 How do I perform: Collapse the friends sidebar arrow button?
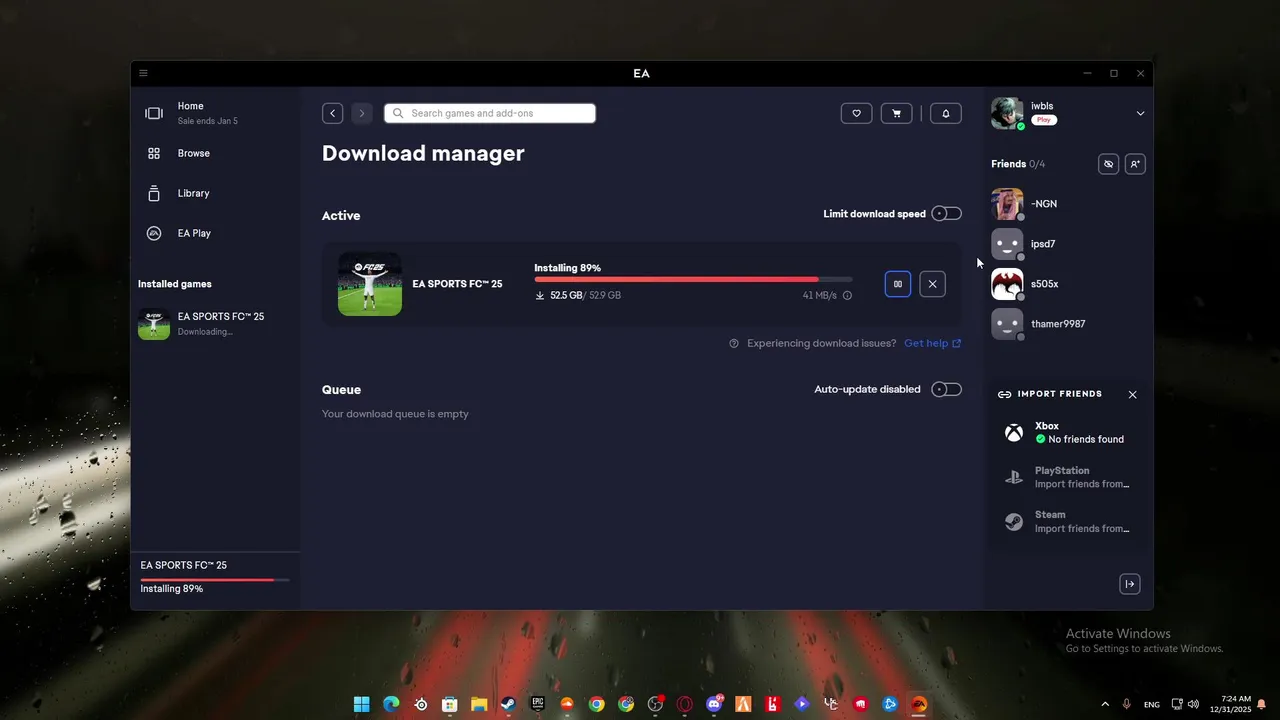click(x=1130, y=584)
